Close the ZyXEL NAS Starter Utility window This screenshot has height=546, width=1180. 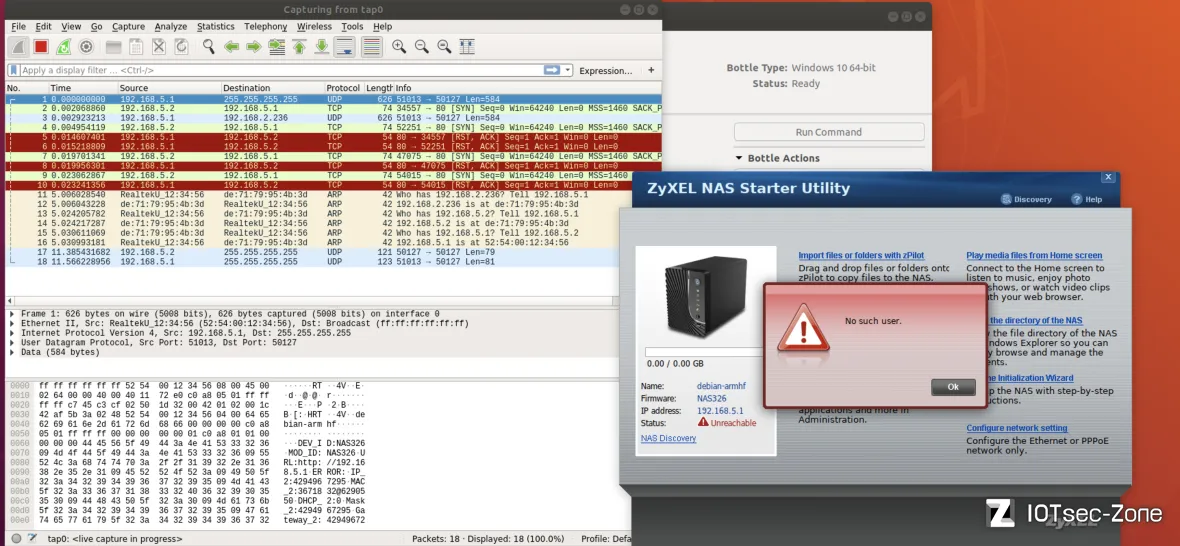[x=1108, y=177]
